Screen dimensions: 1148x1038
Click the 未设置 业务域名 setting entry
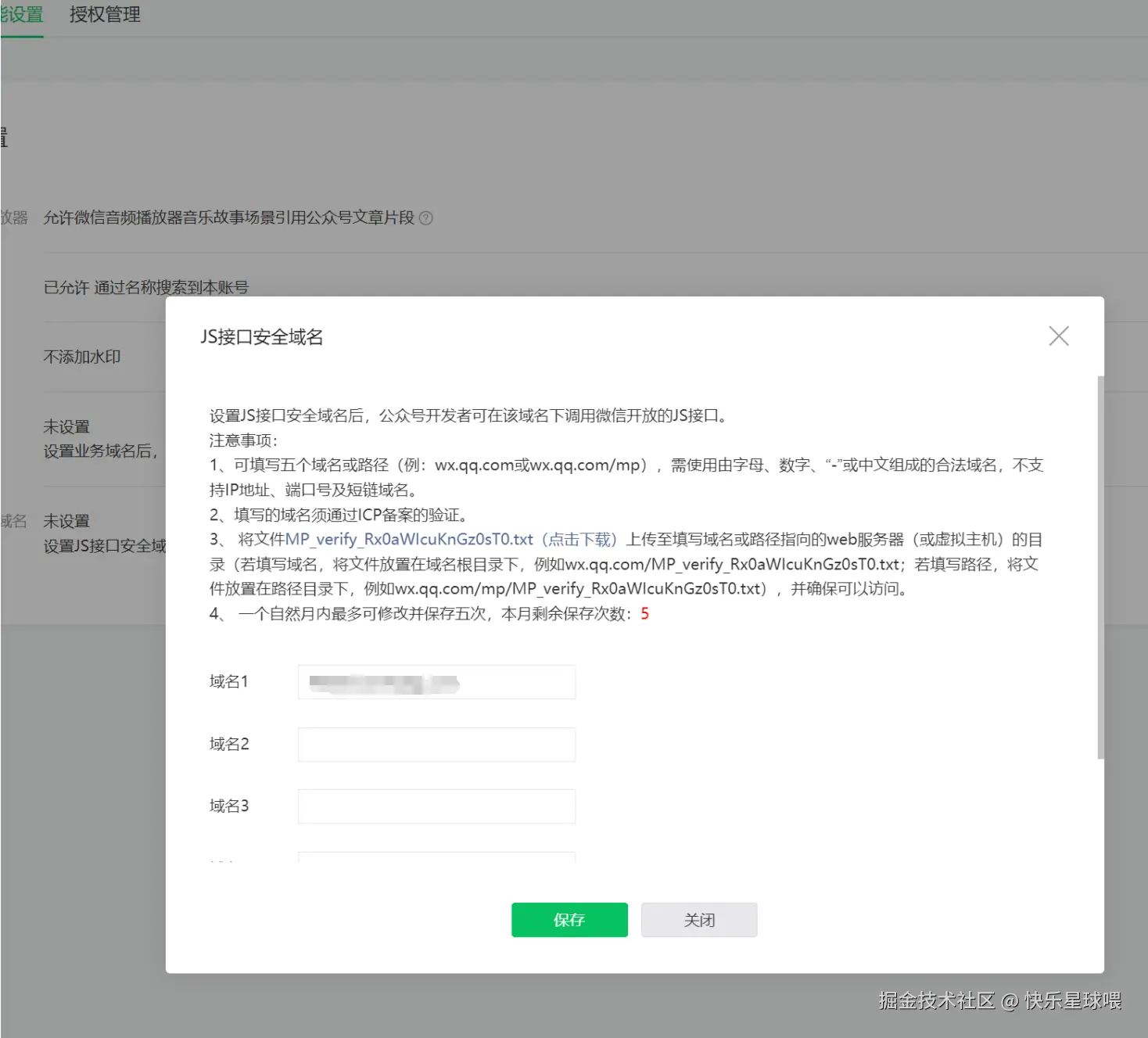click(68, 426)
